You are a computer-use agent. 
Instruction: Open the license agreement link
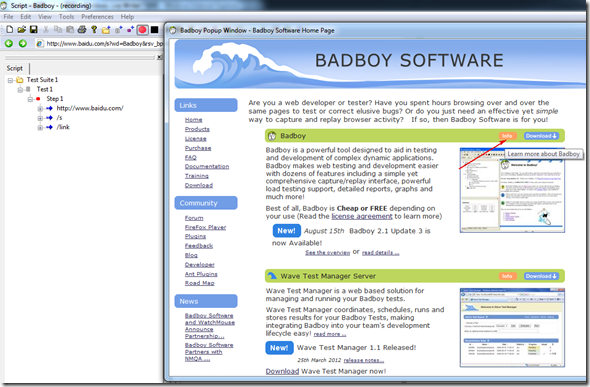[362, 216]
